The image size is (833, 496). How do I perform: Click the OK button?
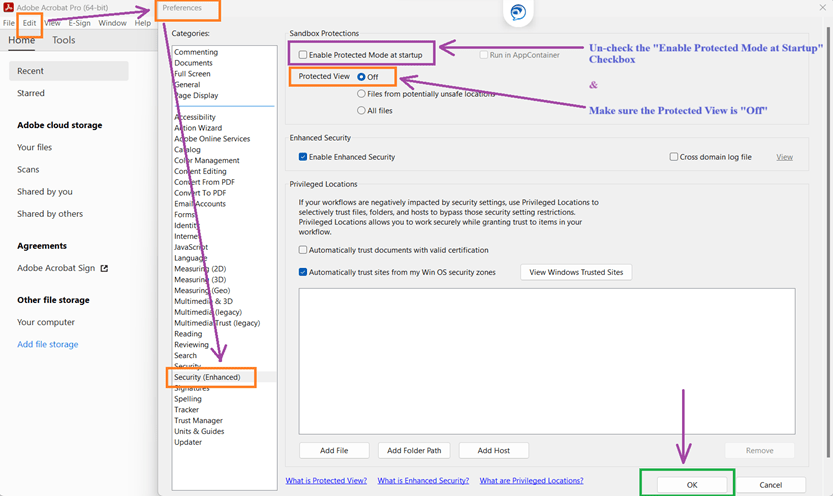(692, 485)
